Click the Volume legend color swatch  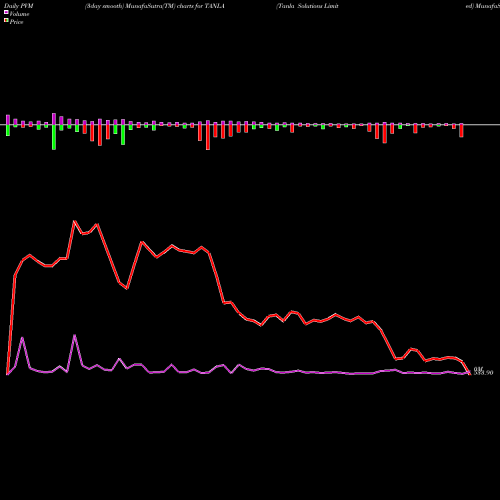[6, 13]
